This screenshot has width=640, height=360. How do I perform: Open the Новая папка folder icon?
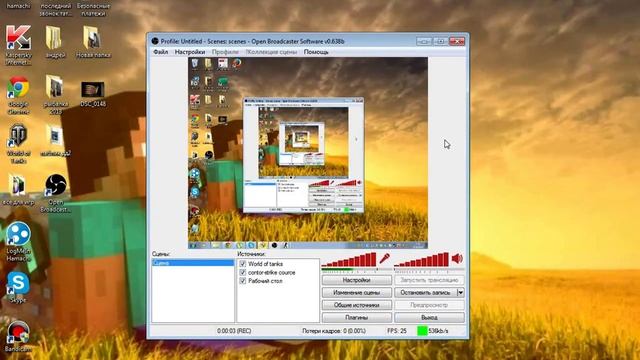coord(93,42)
